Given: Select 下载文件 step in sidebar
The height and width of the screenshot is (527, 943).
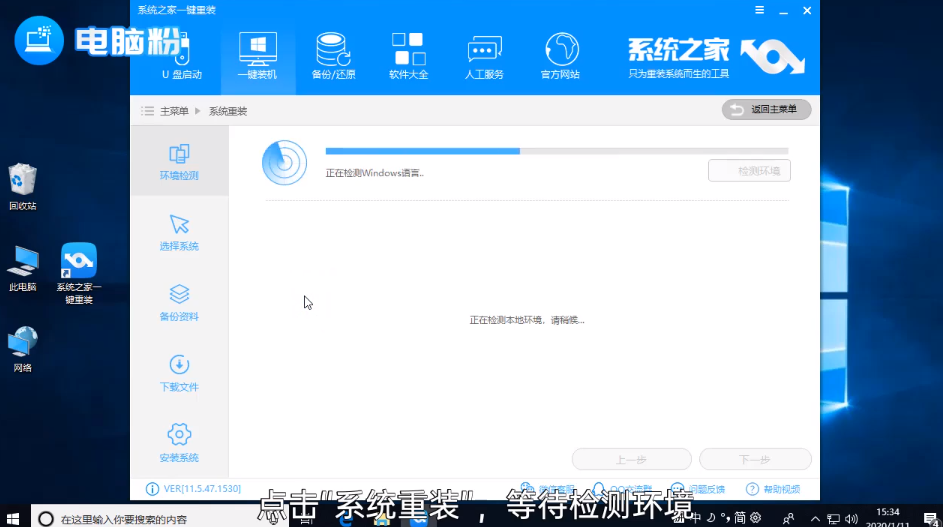Looking at the screenshot, I should pos(179,373).
